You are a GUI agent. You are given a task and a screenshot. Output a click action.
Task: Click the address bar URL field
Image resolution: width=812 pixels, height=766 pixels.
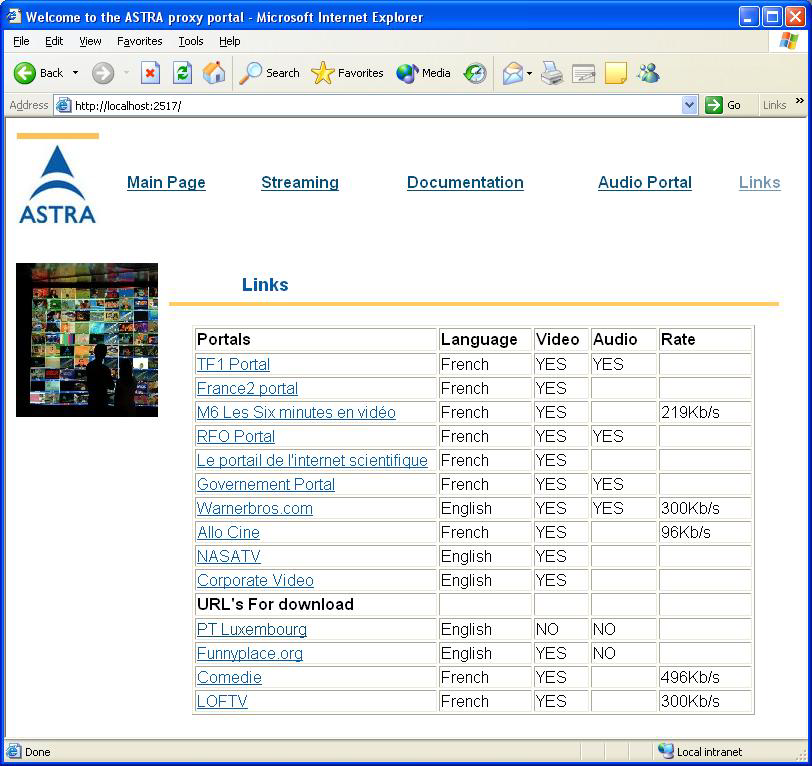[370, 105]
